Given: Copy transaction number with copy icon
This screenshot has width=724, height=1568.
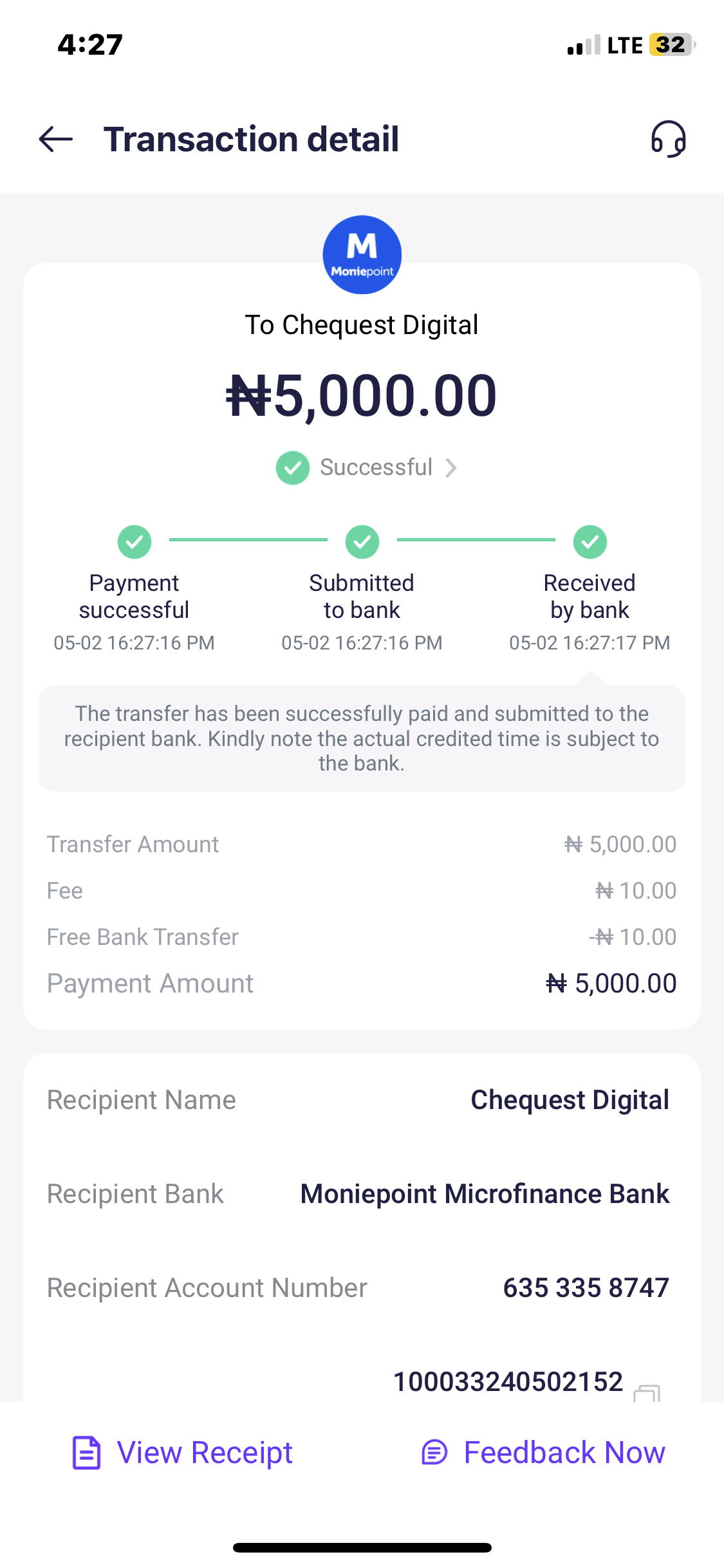Looking at the screenshot, I should pos(647,1393).
